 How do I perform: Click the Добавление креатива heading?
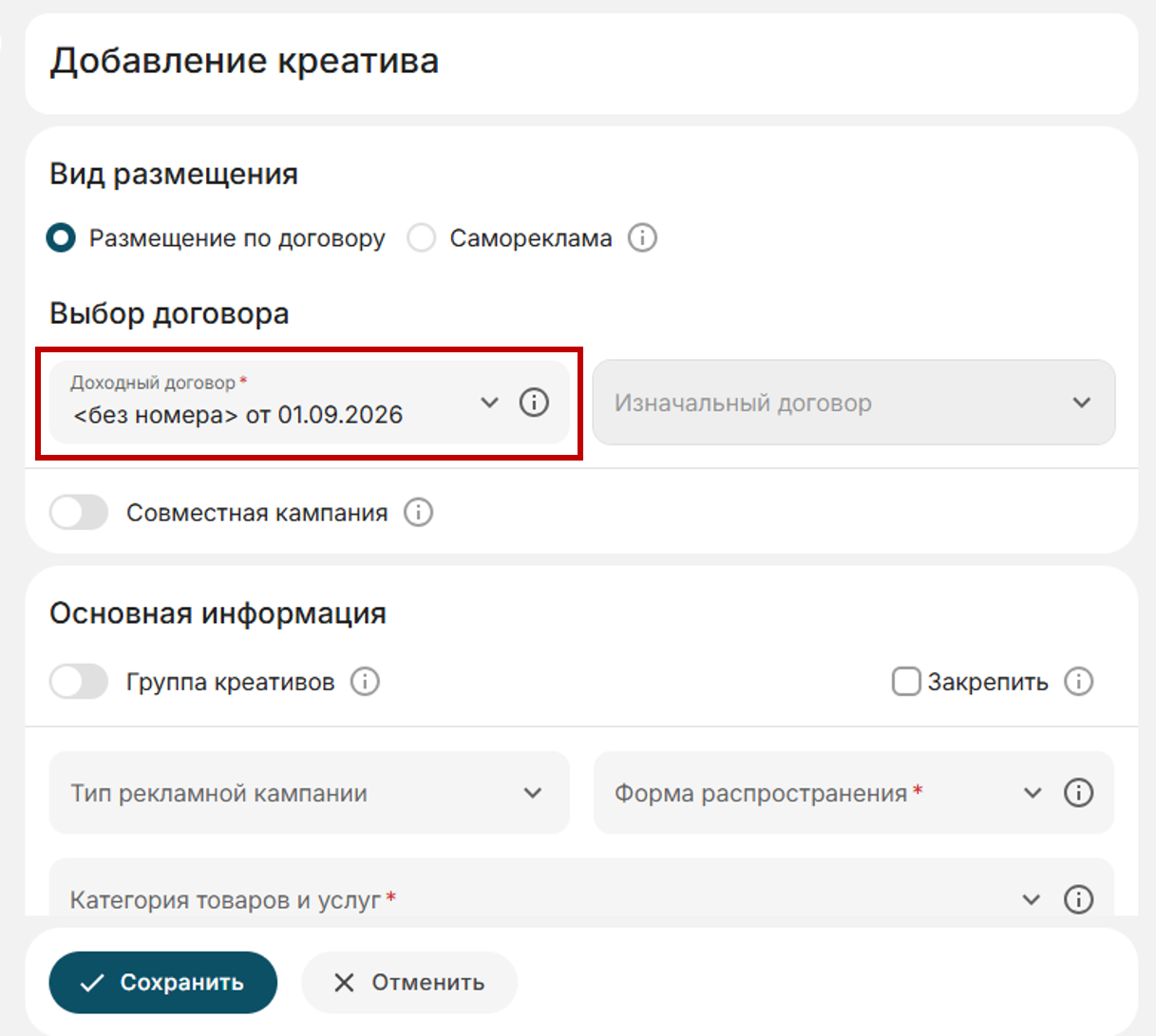coord(244,61)
